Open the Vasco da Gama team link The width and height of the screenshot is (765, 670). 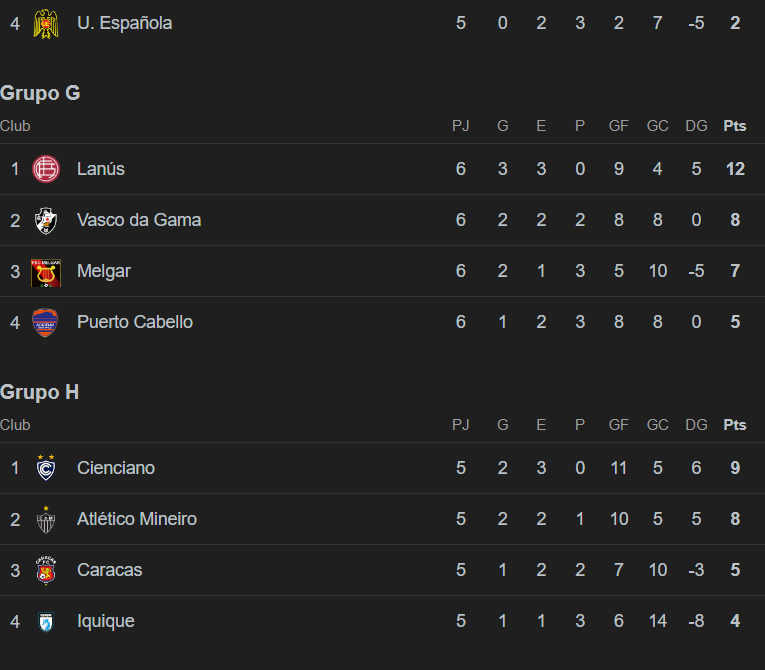[139, 220]
